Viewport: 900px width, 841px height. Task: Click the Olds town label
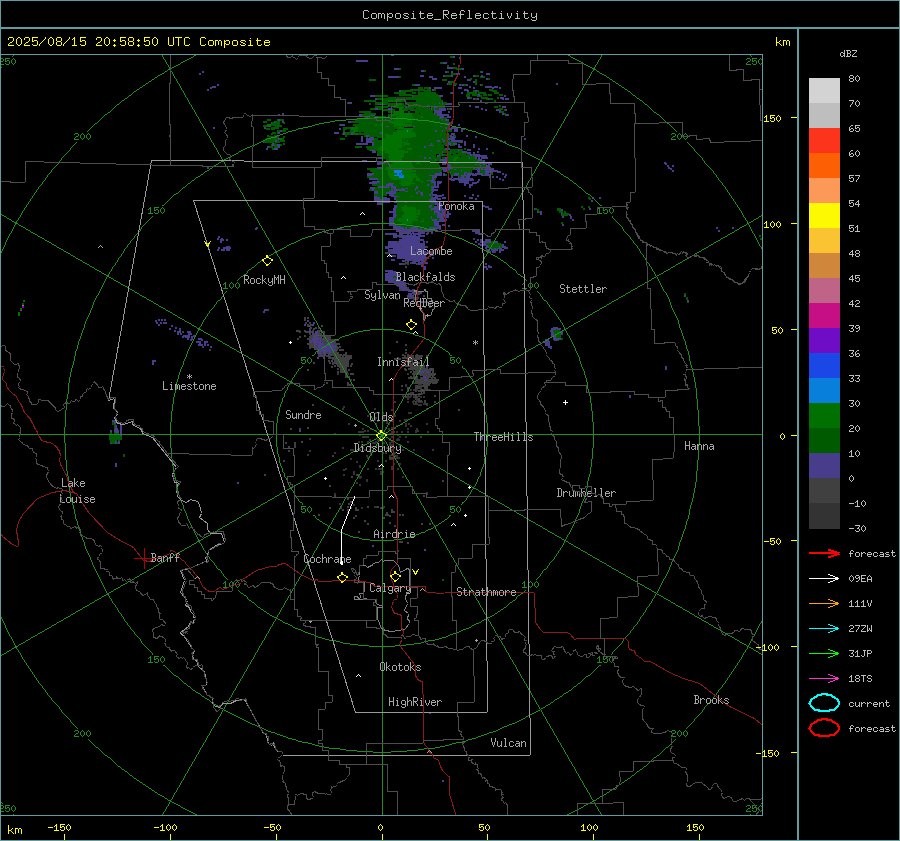[381, 417]
